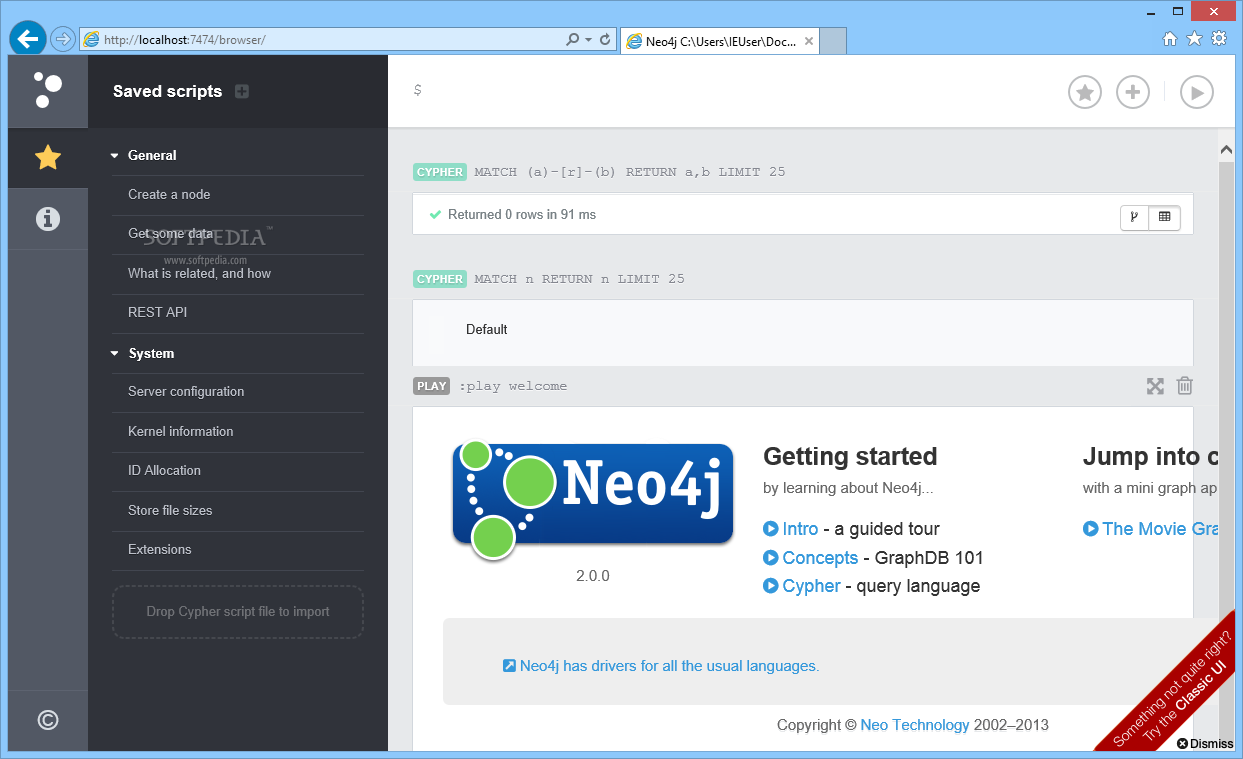The image size is (1243, 759).
Task: Expand the play welcome frame fullscreen
Action: point(1155,386)
